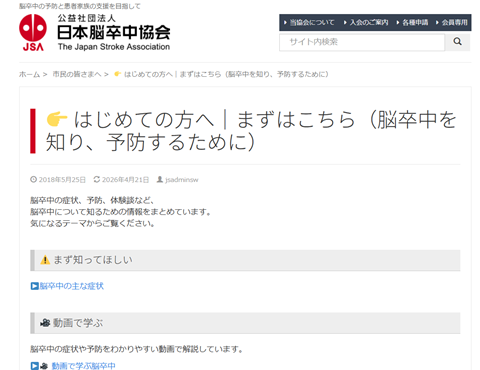Open the 動画で学ぶ脳卒中 link

(x=83, y=366)
